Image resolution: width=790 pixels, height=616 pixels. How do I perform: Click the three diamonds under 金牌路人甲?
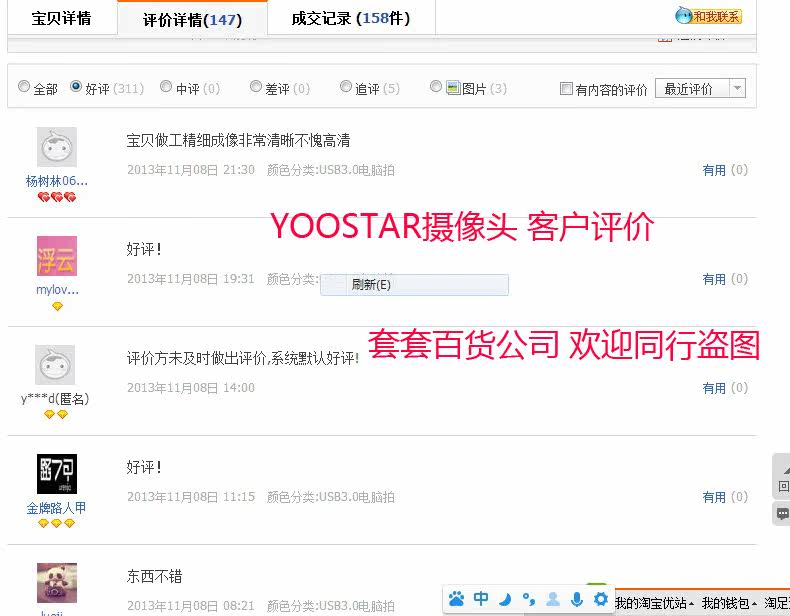[56, 523]
